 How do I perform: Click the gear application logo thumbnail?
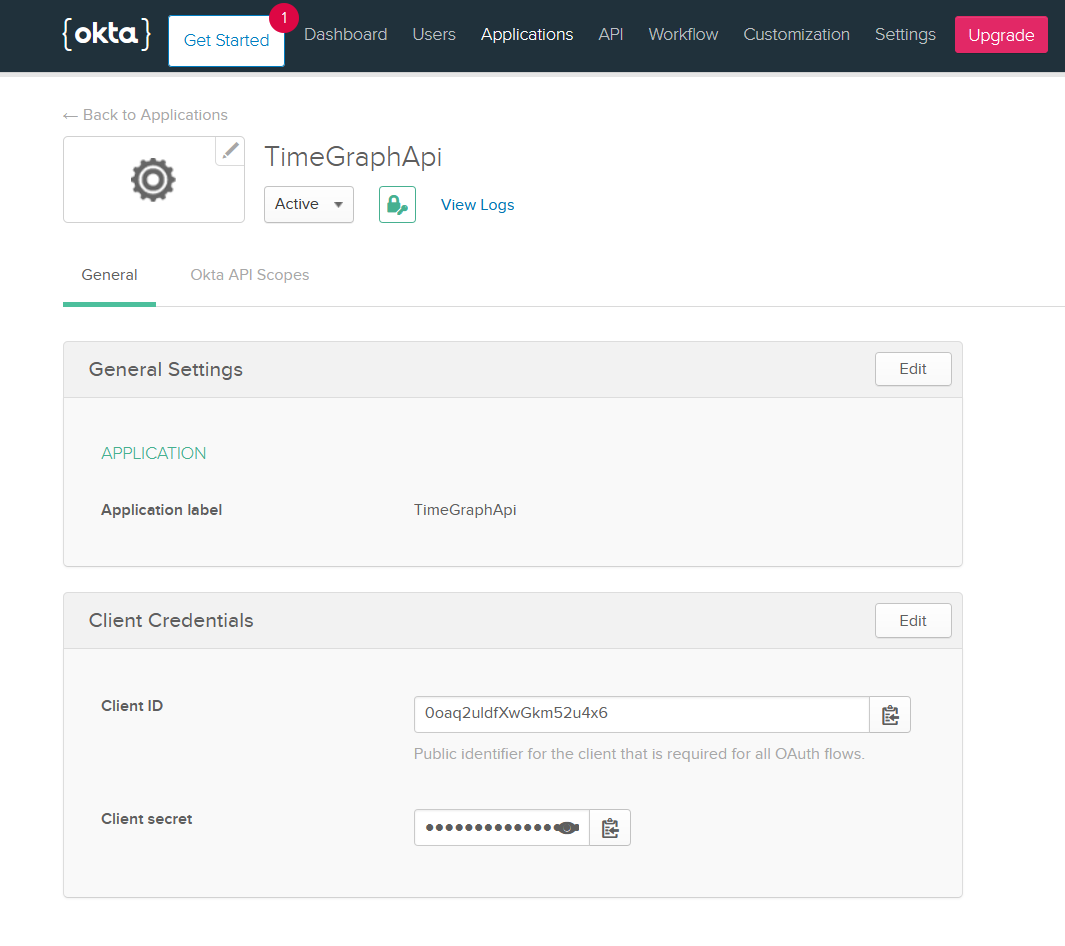[153, 180]
